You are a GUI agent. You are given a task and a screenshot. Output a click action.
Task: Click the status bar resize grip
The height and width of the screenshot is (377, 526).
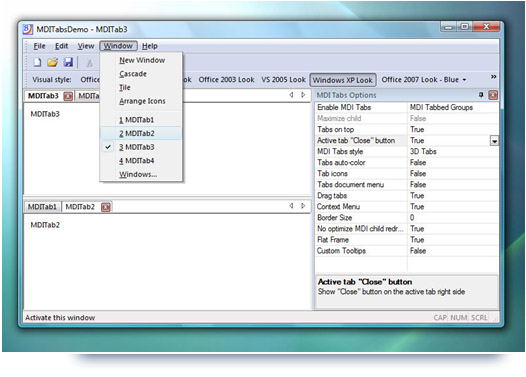point(496,318)
